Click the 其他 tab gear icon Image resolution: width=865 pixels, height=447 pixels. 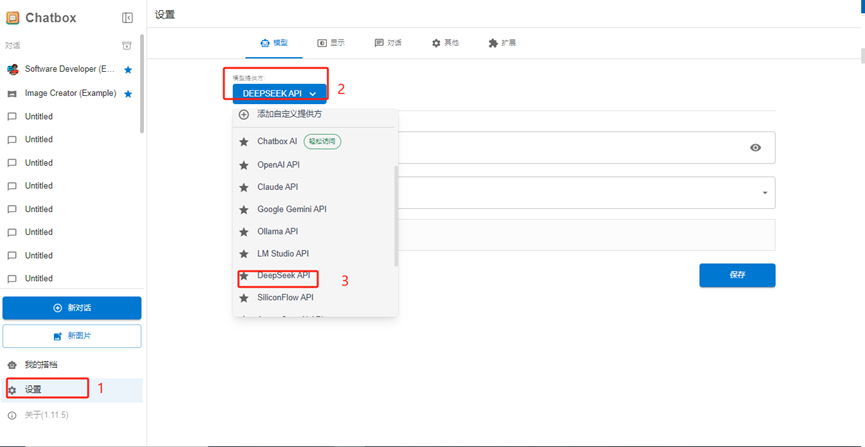click(436, 43)
